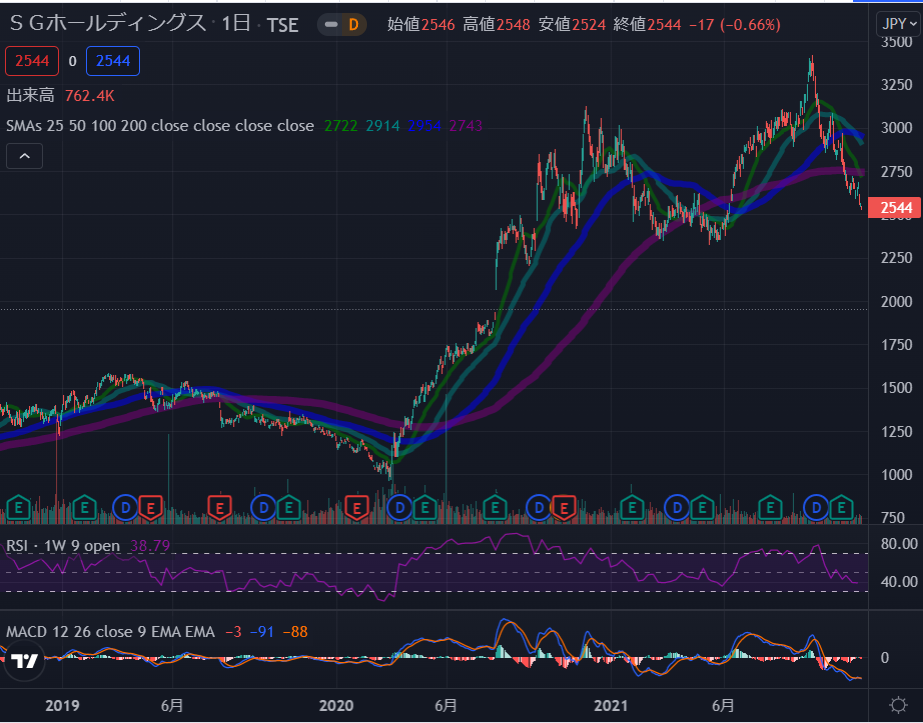Click the 0 label on MACD scale
This screenshot has width=923, height=723.
point(884,658)
